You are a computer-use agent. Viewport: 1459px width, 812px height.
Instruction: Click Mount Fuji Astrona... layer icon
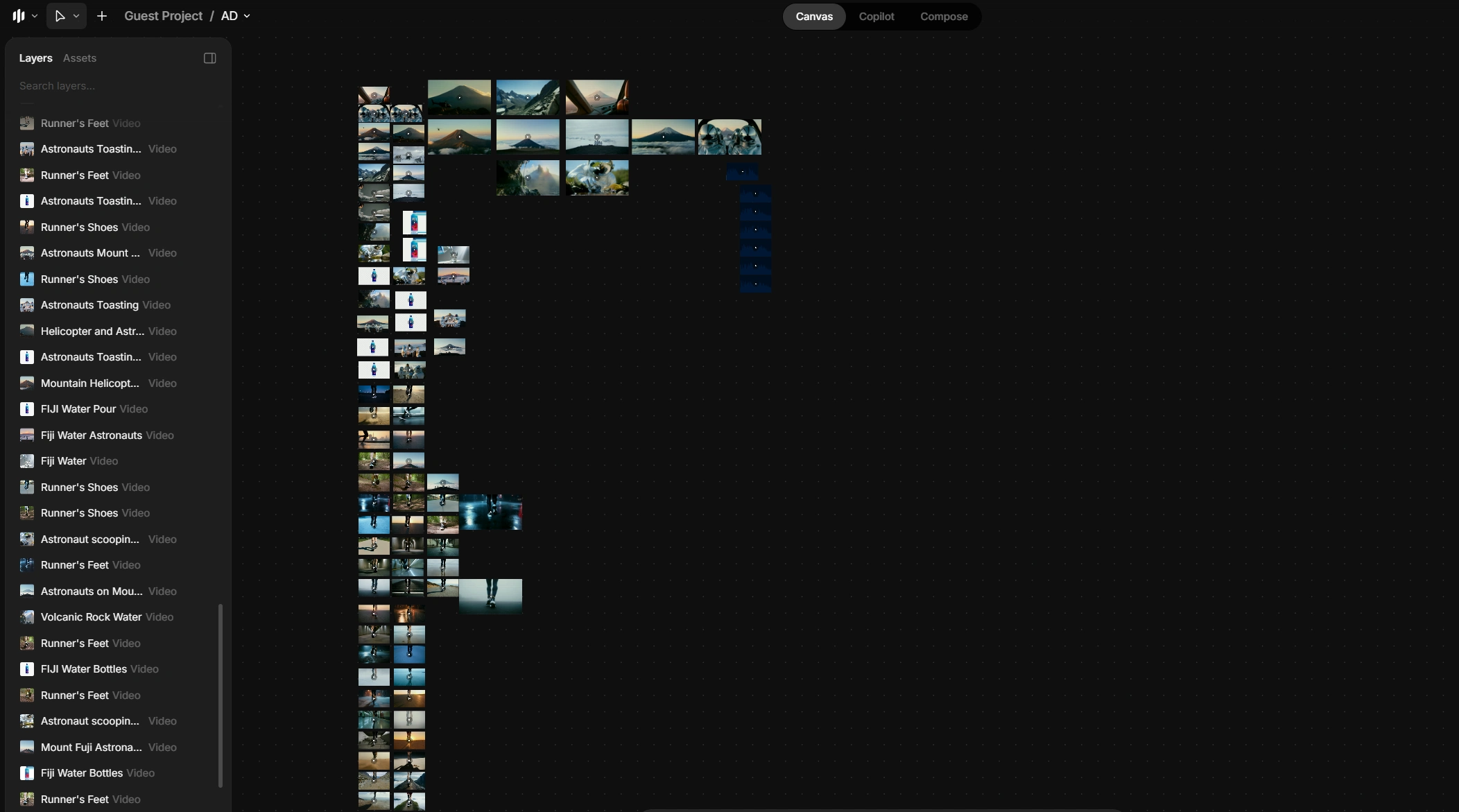[26, 748]
